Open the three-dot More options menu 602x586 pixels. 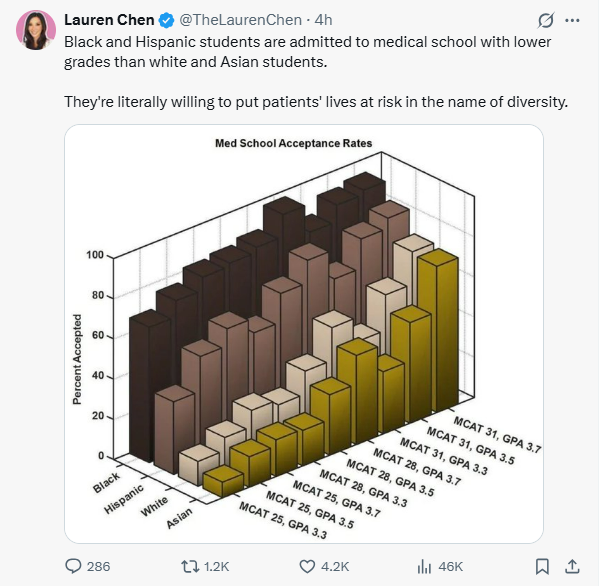coord(572,20)
